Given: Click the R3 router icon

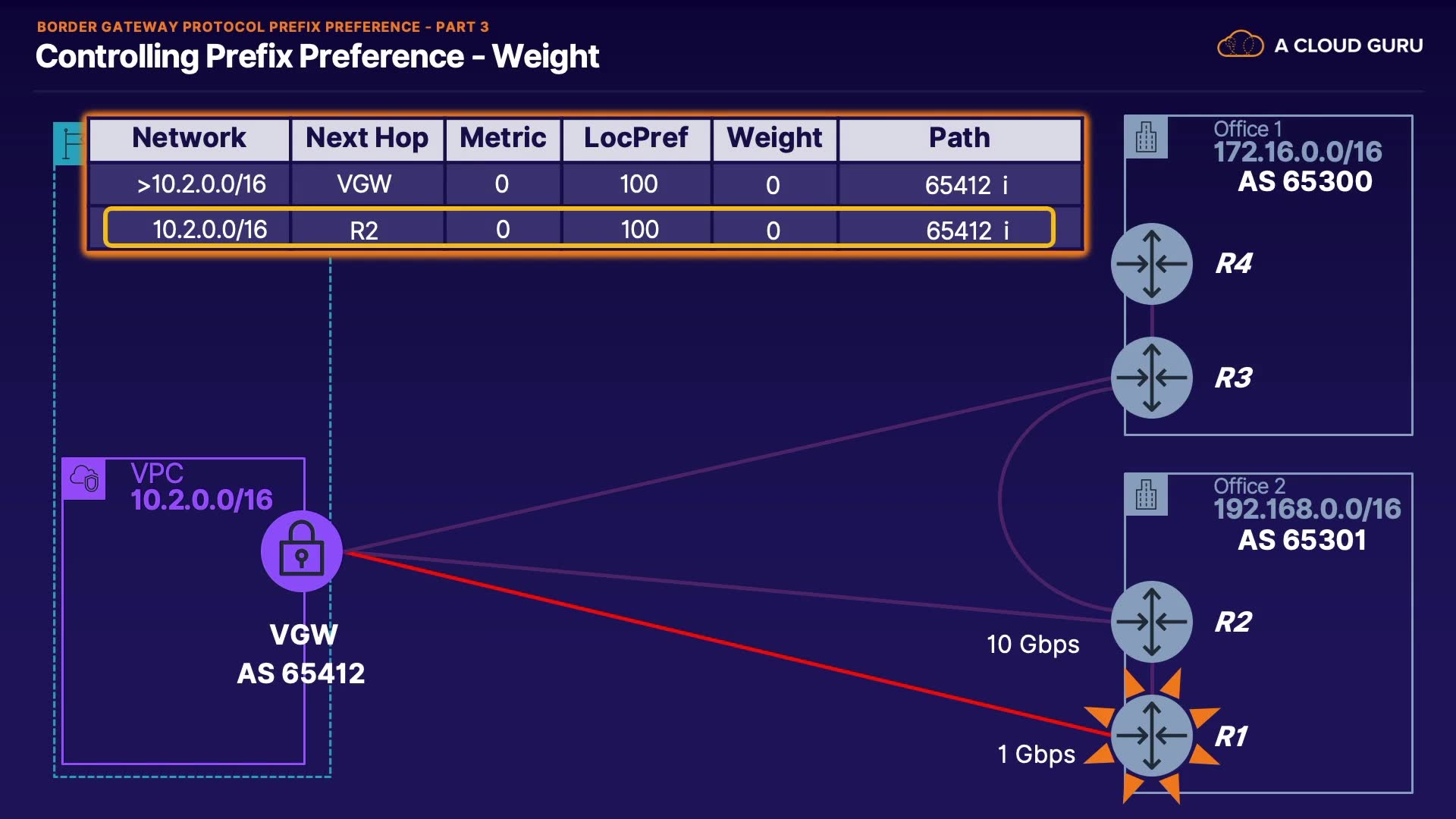Looking at the screenshot, I should click(x=1151, y=378).
